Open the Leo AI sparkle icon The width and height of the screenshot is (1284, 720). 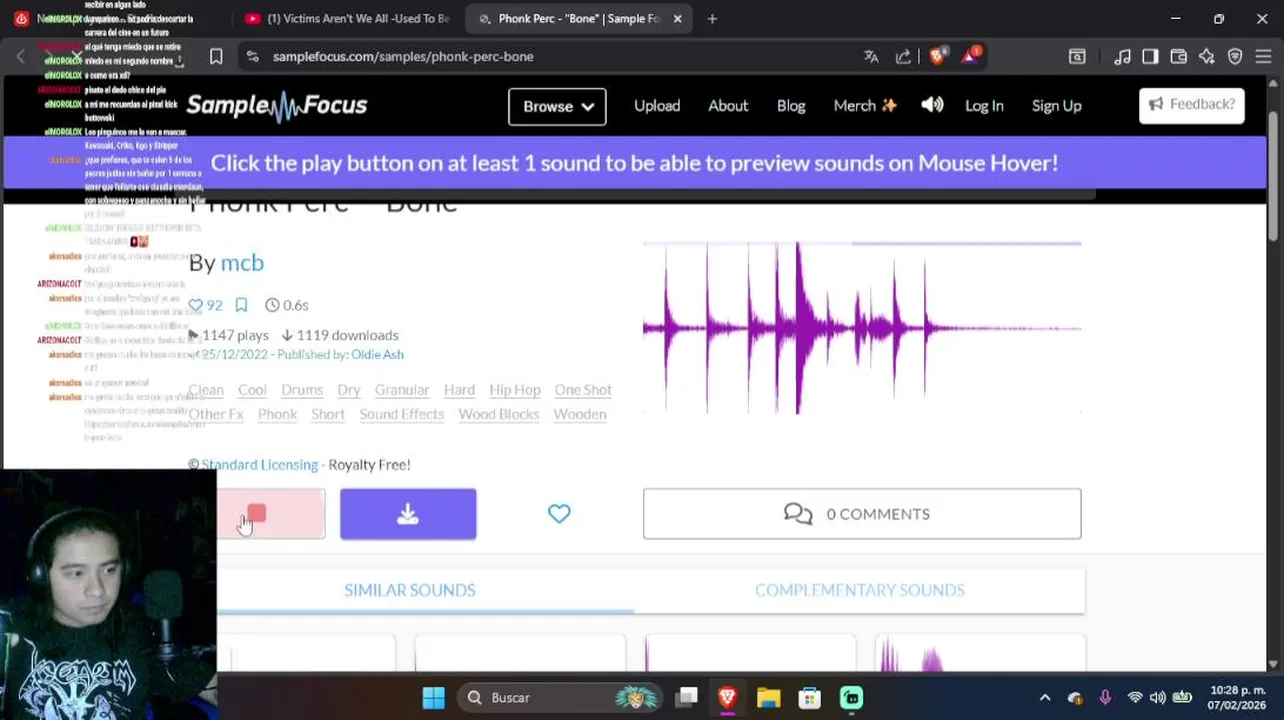coord(1207,57)
